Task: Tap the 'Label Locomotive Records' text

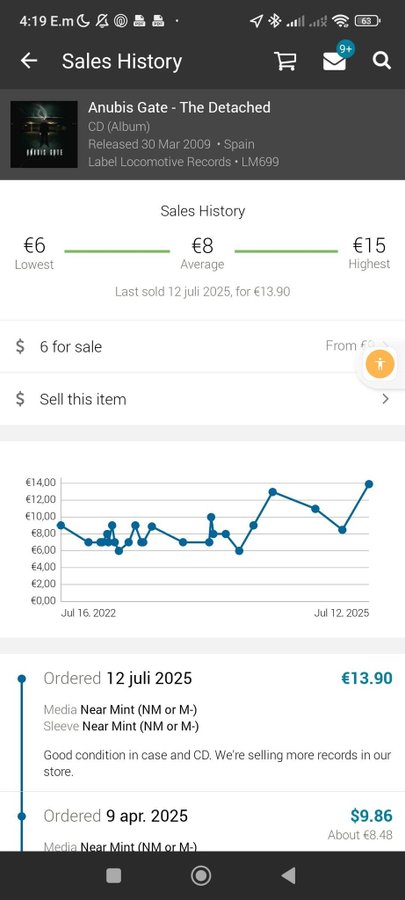Action: pyautogui.click(x=159, y=162)
